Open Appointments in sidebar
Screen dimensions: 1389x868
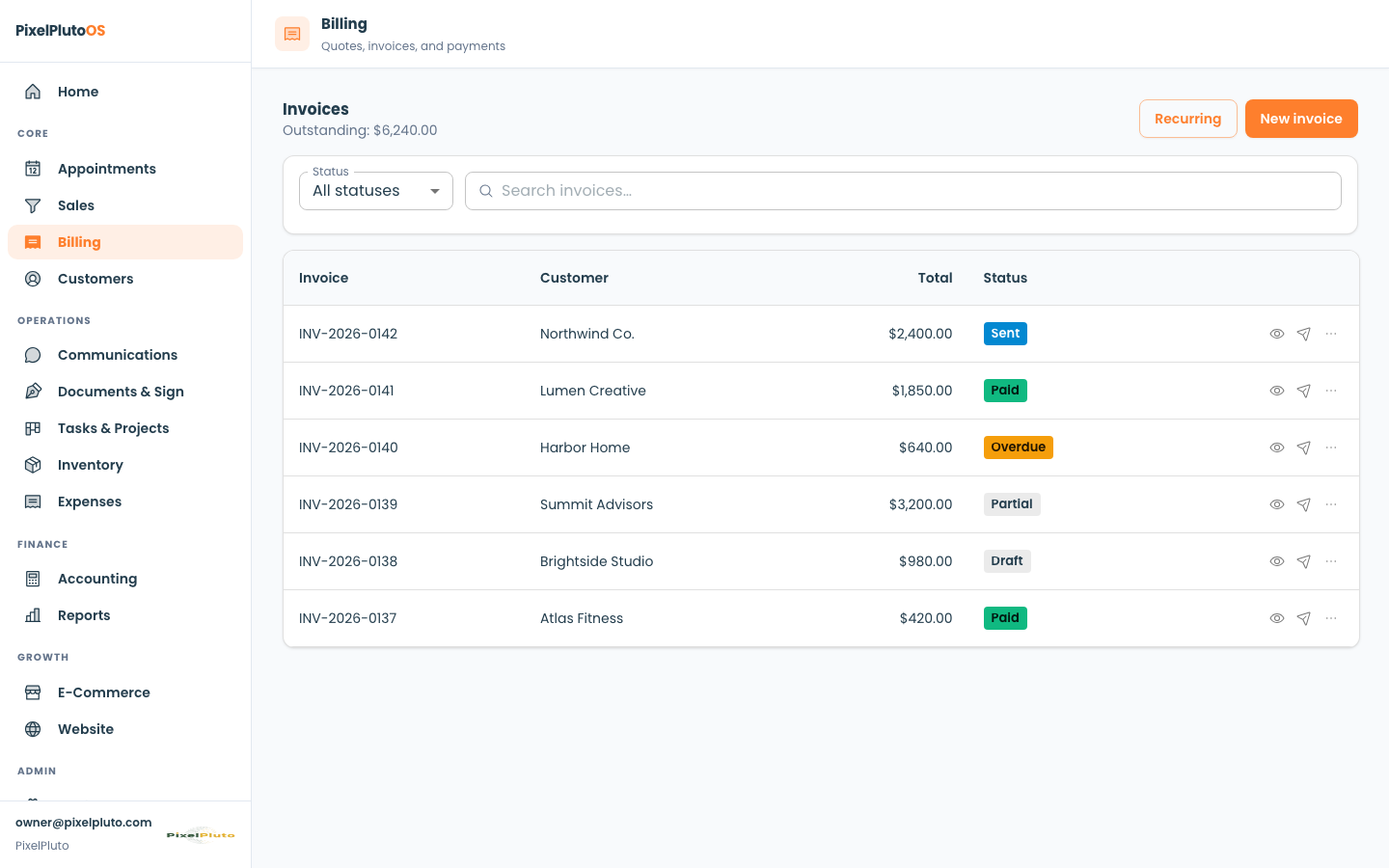click(125, 169)
